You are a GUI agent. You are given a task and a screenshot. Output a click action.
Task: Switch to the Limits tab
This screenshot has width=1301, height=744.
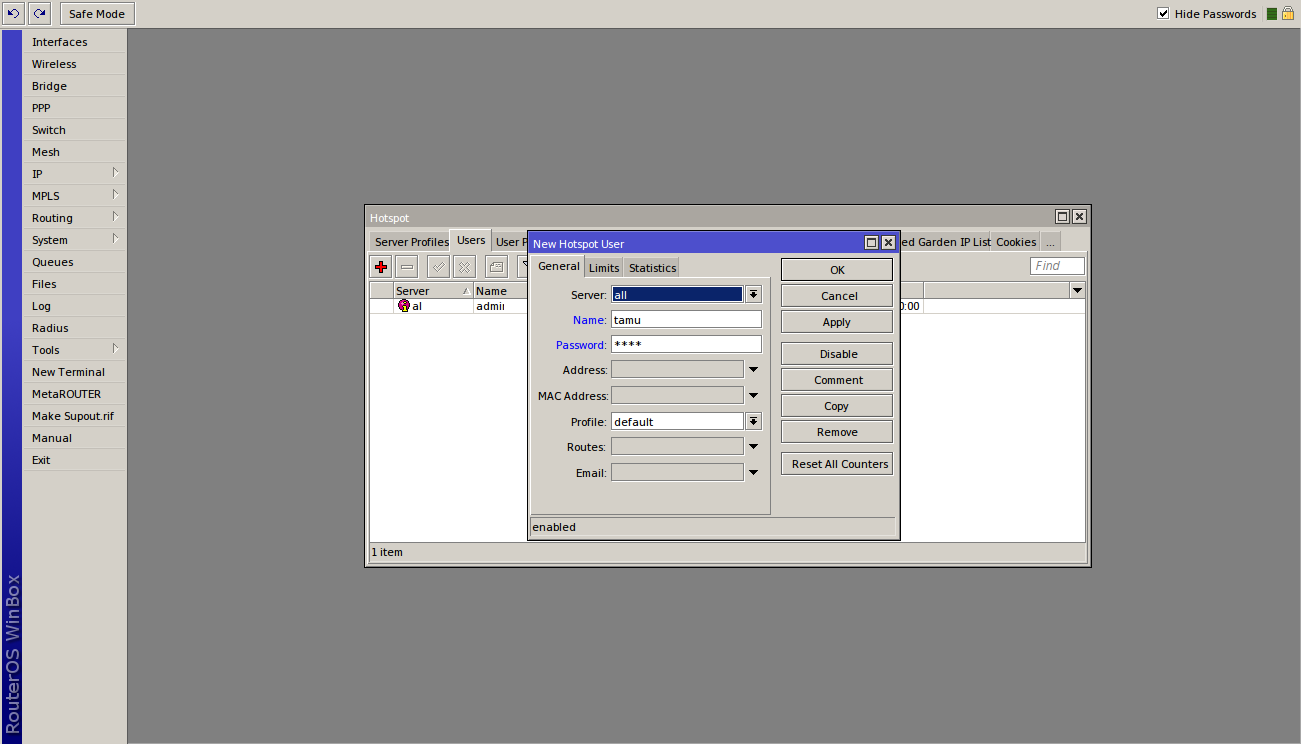604,268
